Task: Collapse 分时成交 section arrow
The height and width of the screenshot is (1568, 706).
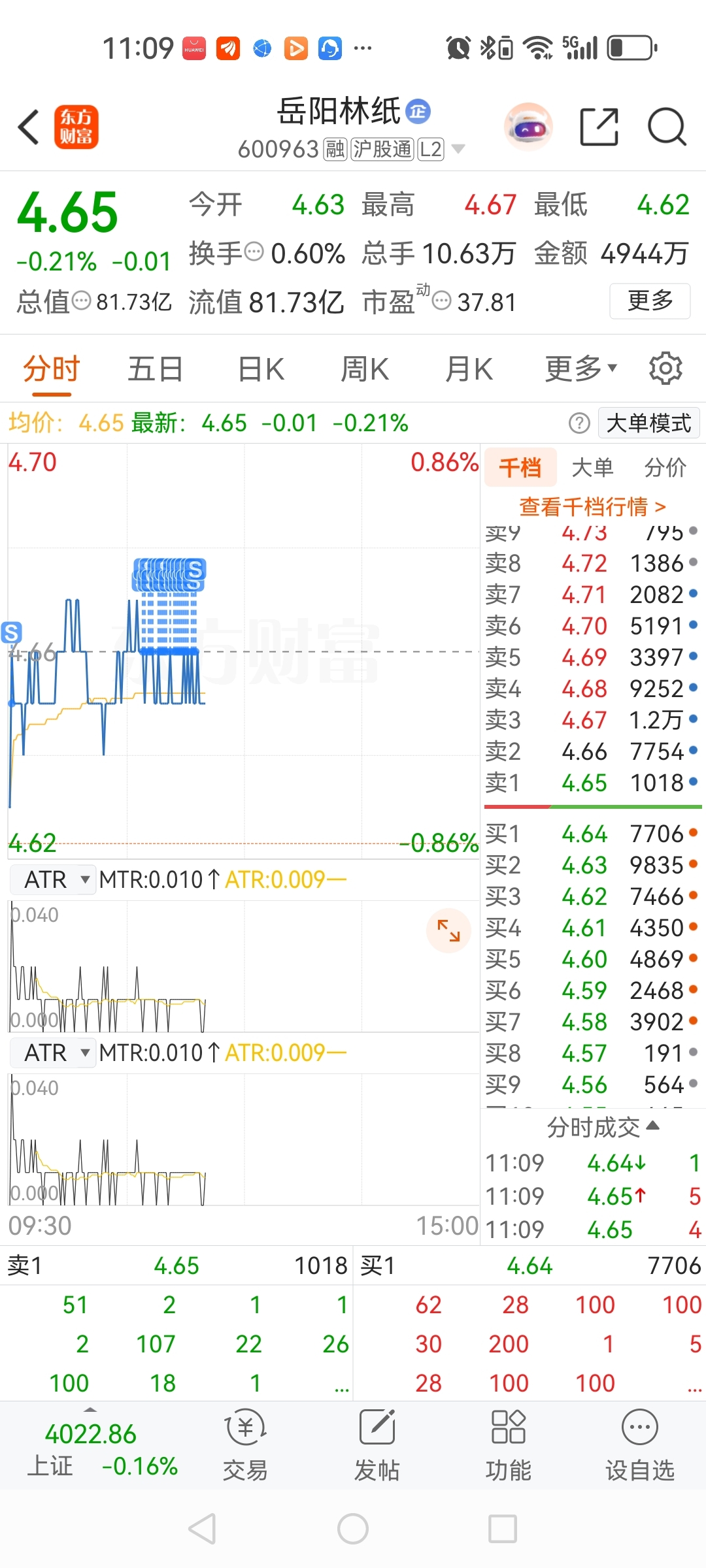Action: tap(652, 1126)
